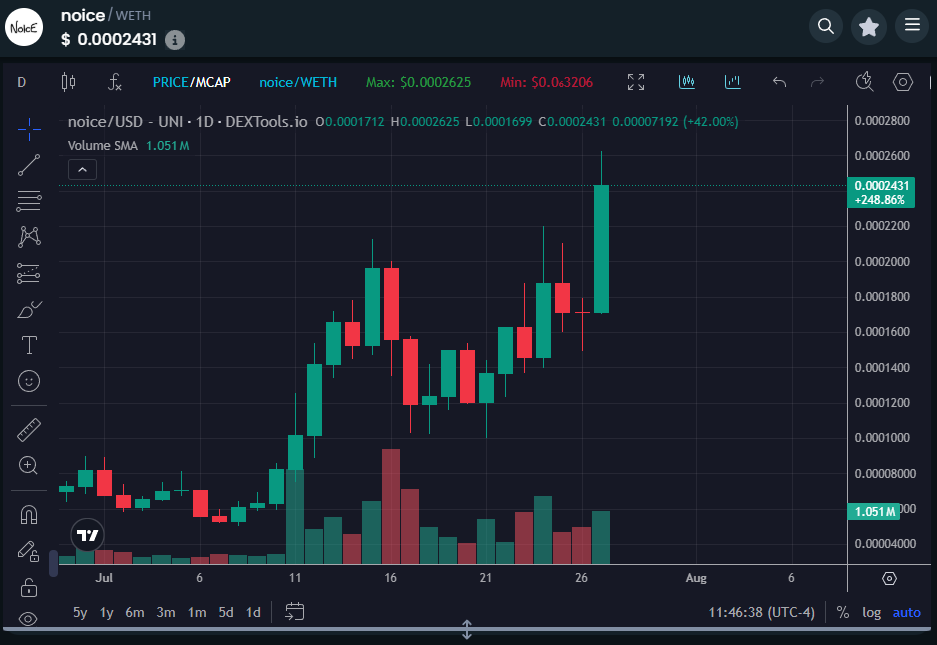Select the trend line drawing tool

click(x=29, y=165)
